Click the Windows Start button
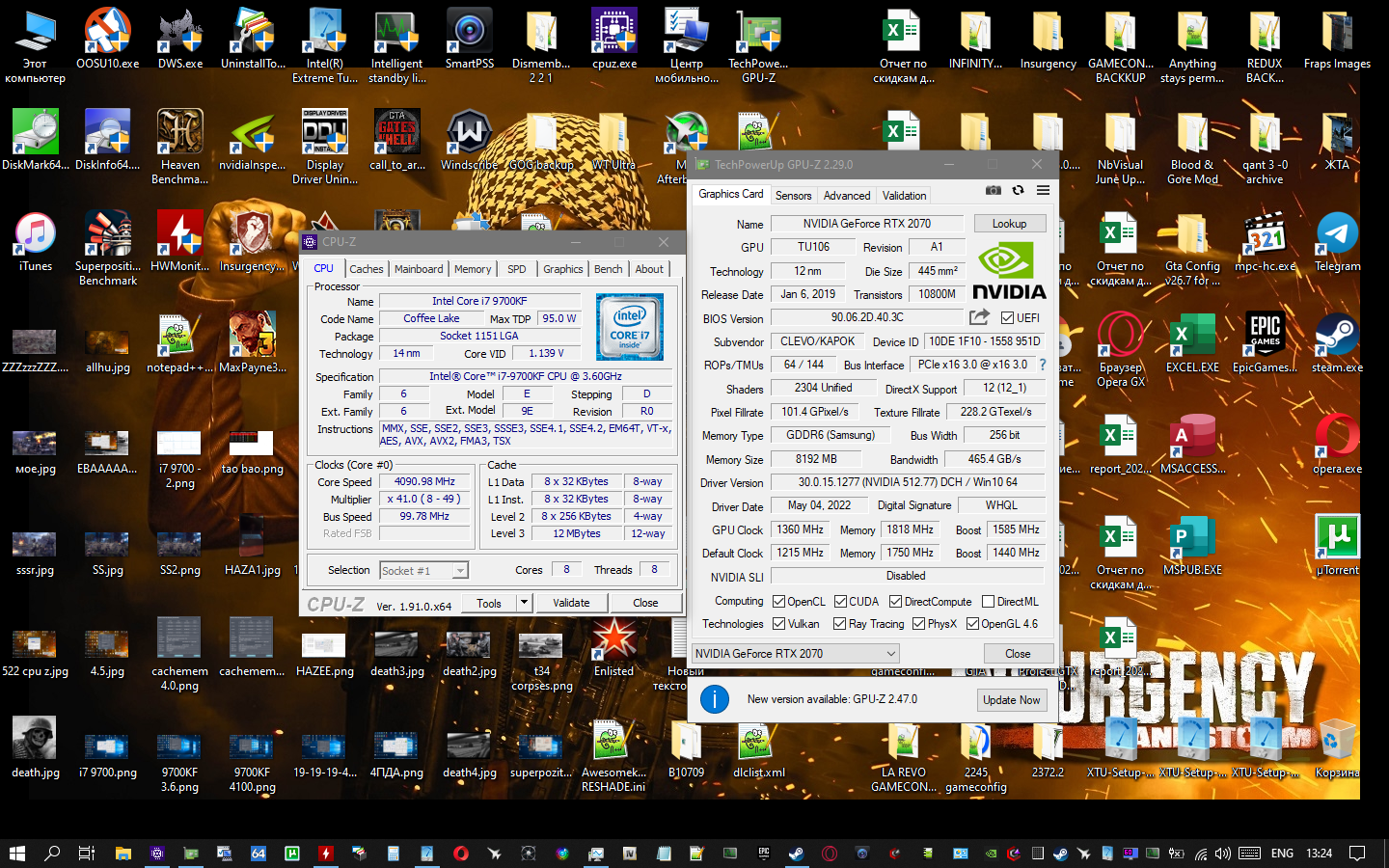 pos(16,853)
